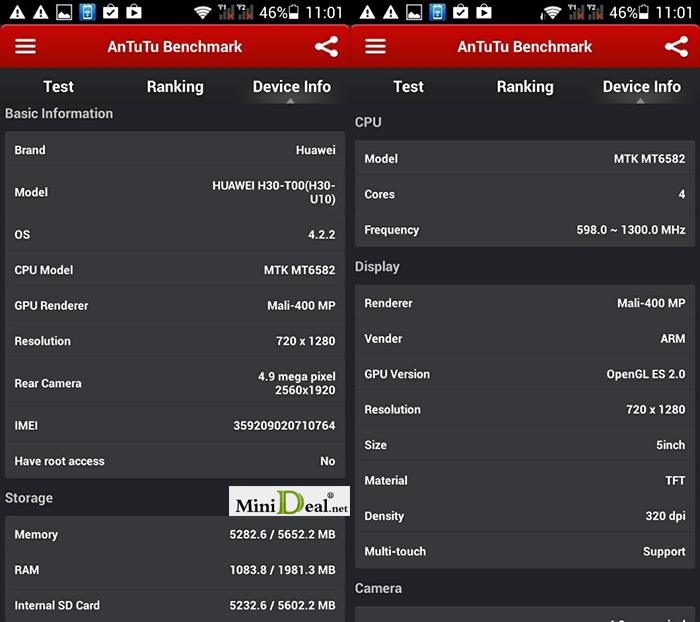Tap the Density 320 dpi row
The height and width of the screenshot is (622, 700).
click(525, 516)
